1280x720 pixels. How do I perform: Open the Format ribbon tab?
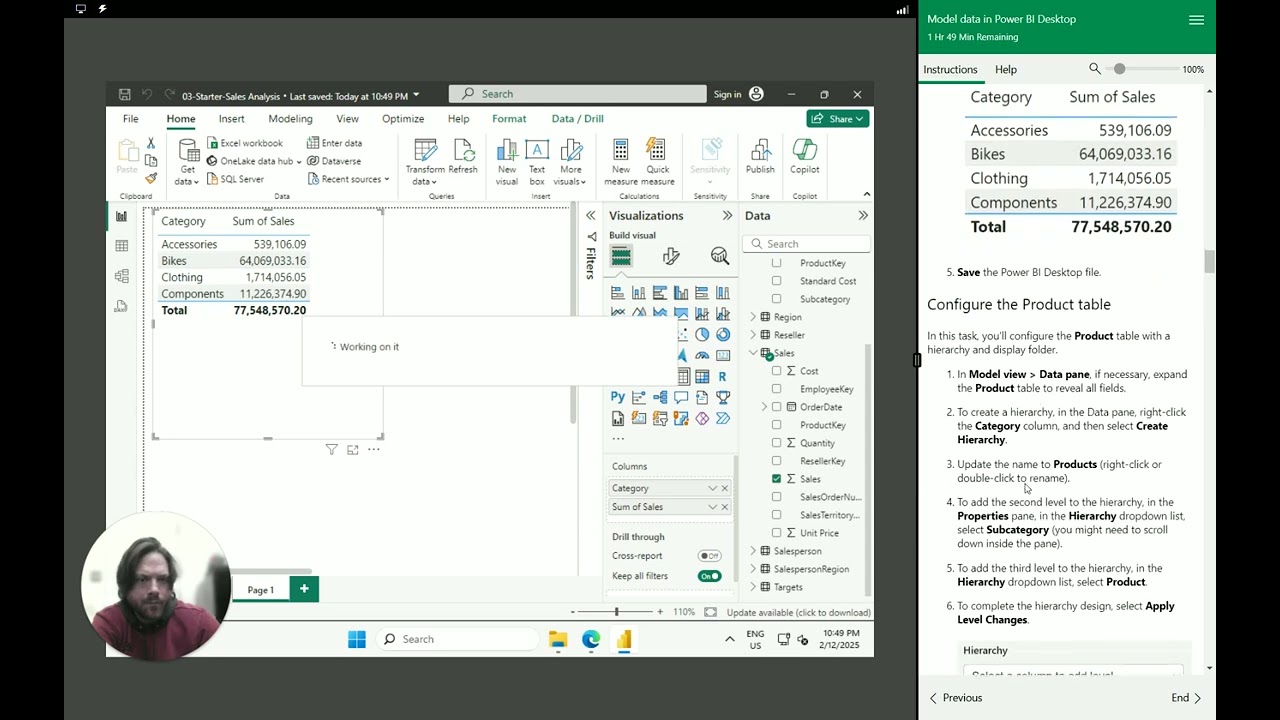[x=509, y=118]
